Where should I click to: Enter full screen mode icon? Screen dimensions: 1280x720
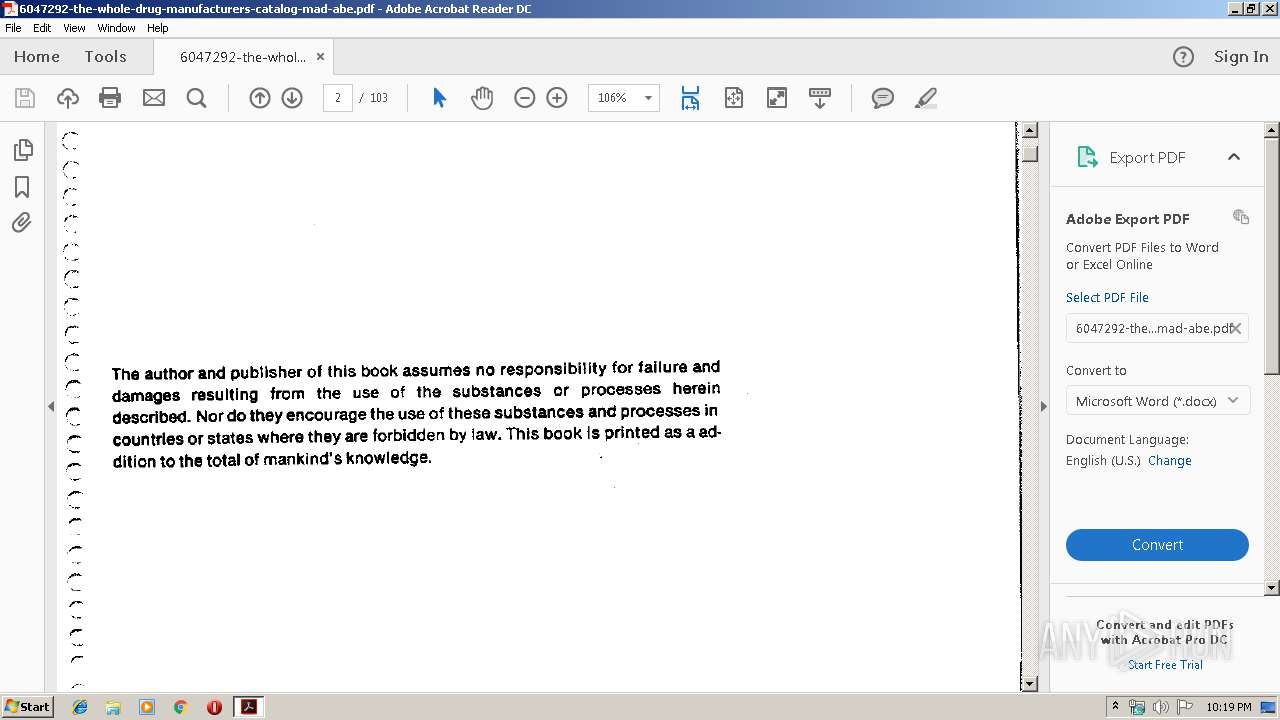coord(777,98)
